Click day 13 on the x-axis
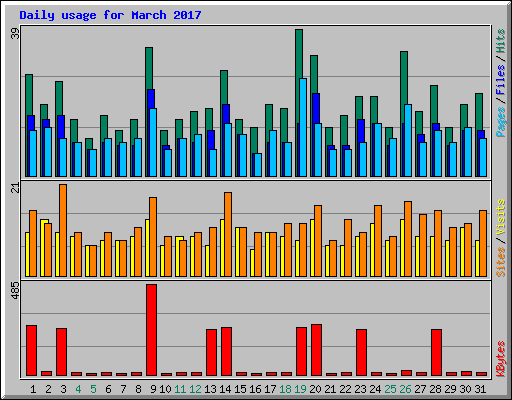 click(210, 389)
